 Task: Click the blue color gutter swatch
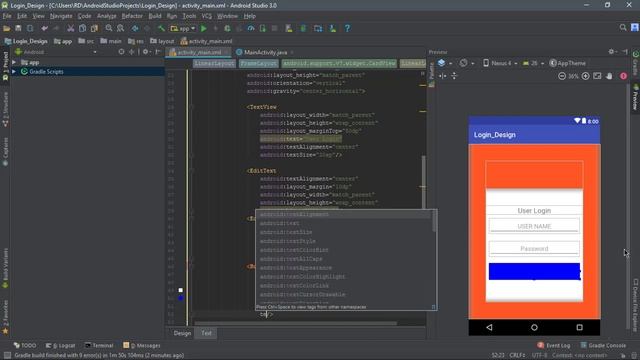(x=180, y=298)
